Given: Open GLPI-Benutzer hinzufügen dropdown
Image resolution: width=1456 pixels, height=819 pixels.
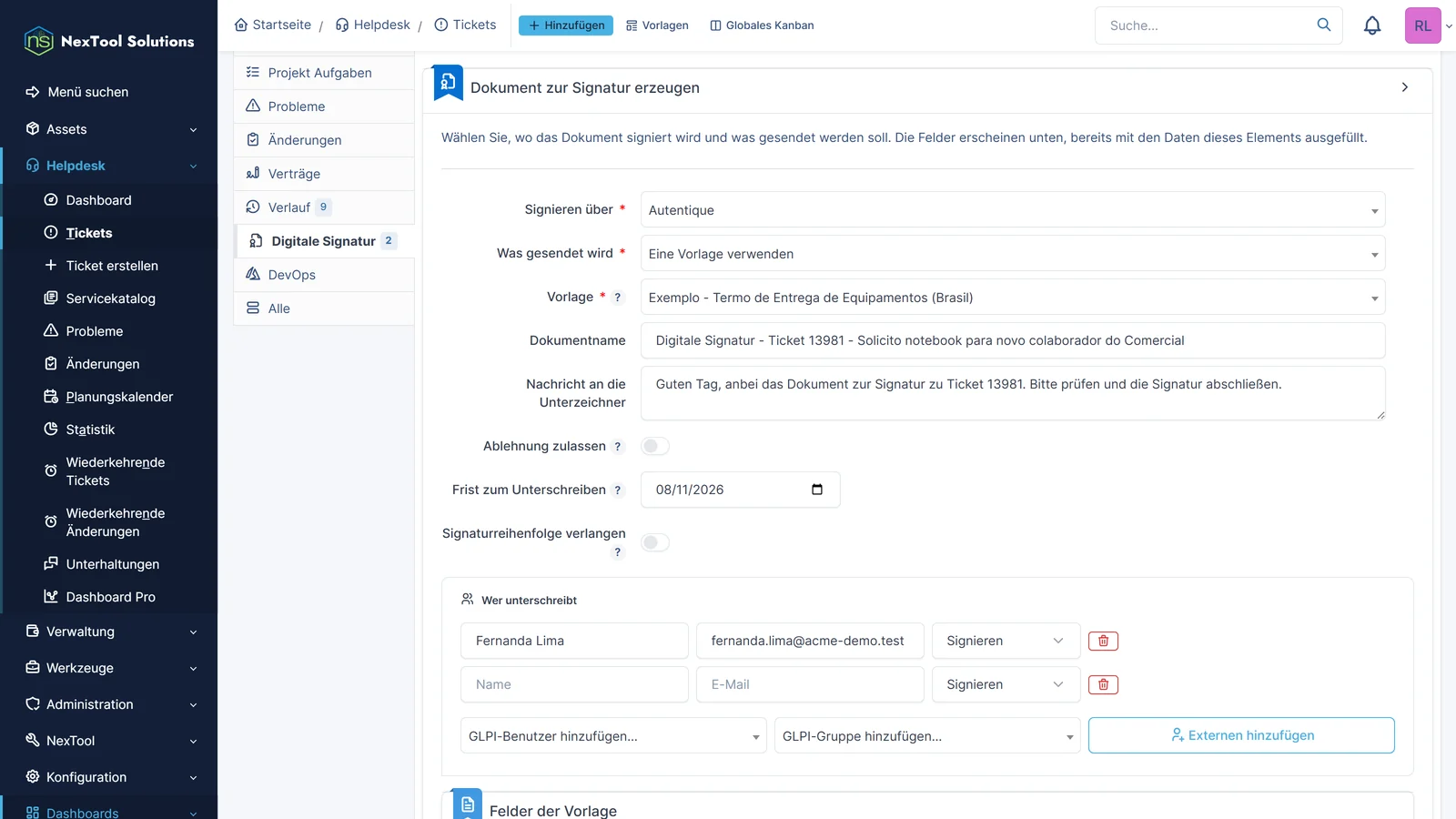Looking at the screenshot, I should (x=613, y=735).
